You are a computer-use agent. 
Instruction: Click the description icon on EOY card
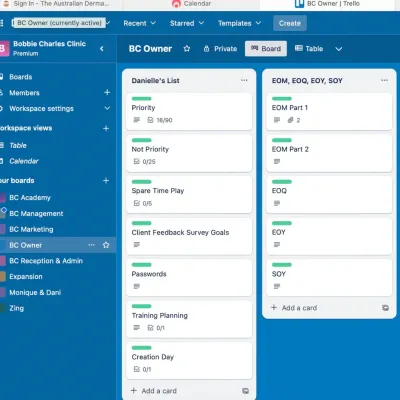tap(277, 245)
